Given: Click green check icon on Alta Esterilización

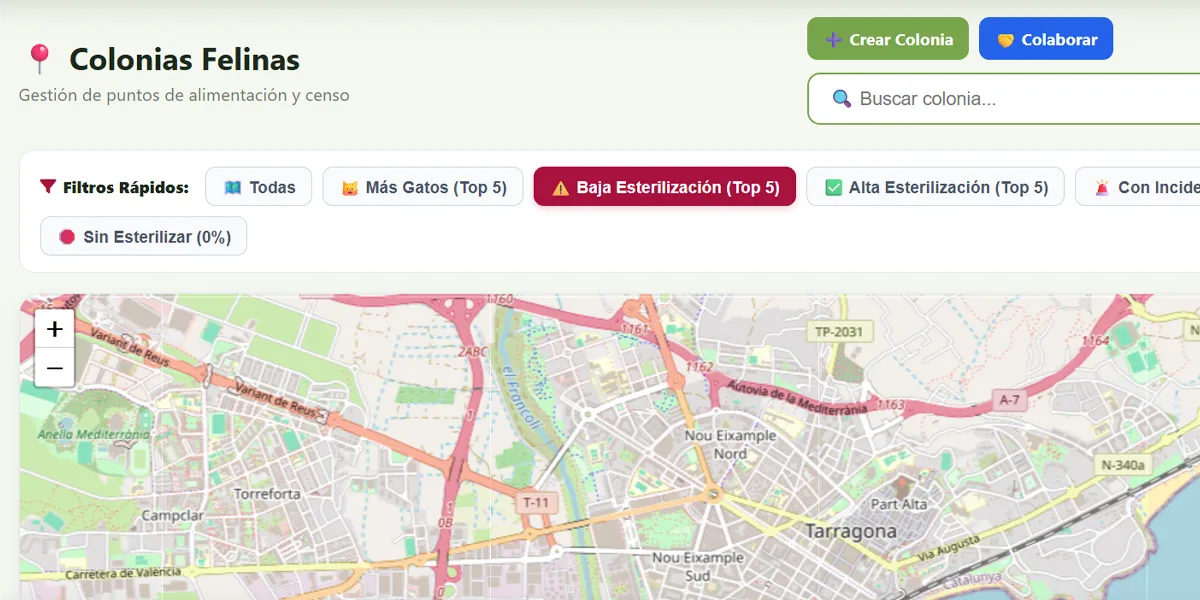Looking at the screenshot, I should pos(834,187).
